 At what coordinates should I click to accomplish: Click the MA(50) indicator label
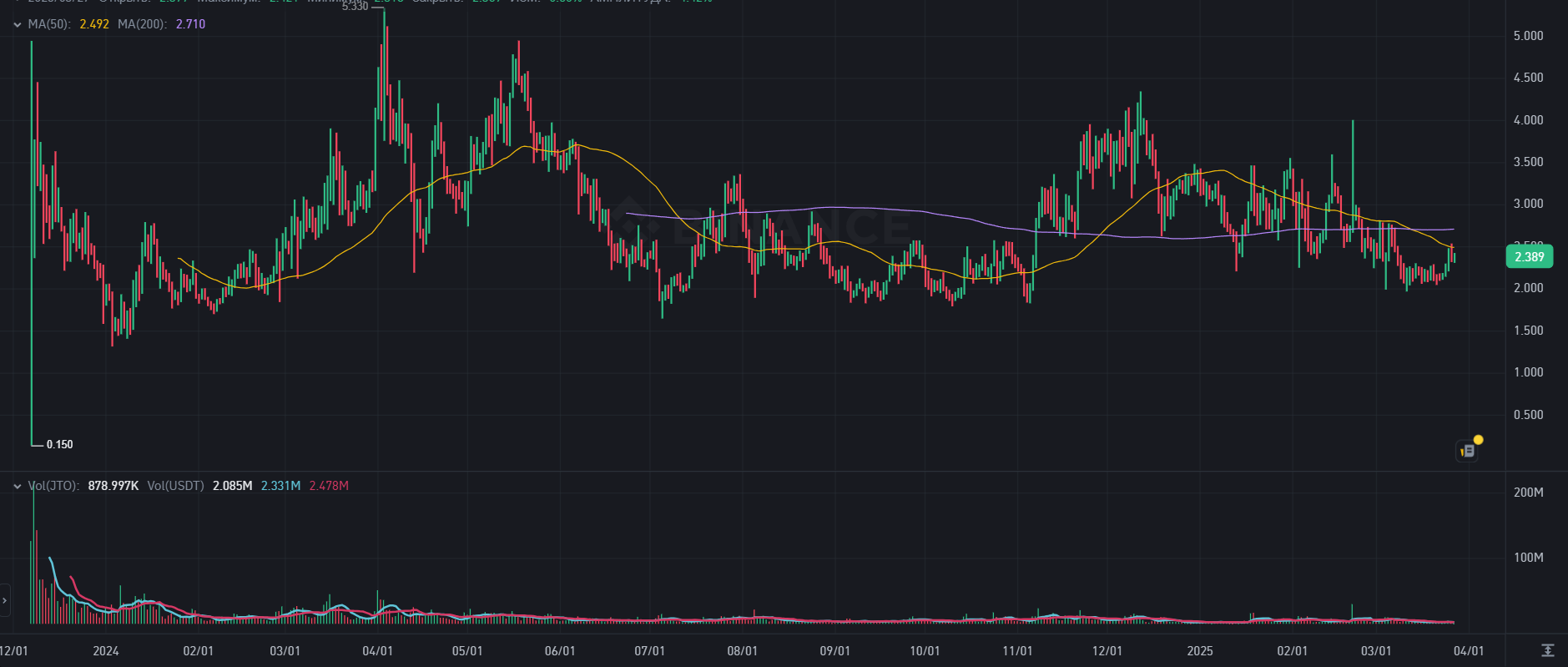point(49,24)
